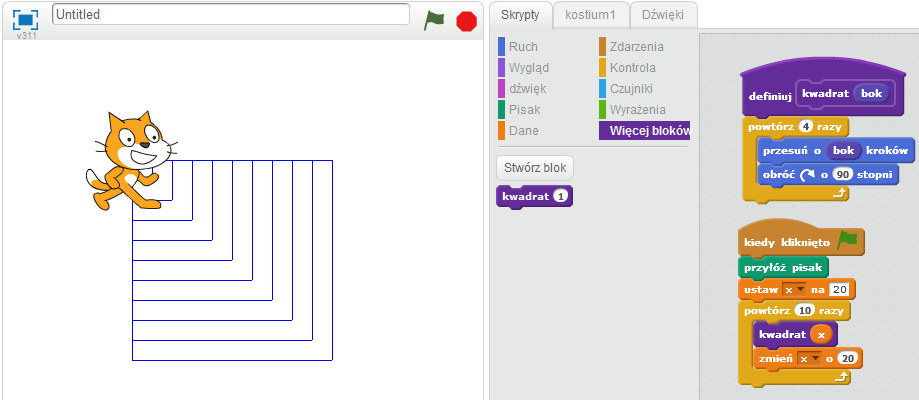Select the Pisak block category
The width and height of the screenshot is (919, 400).
[519, 110]
